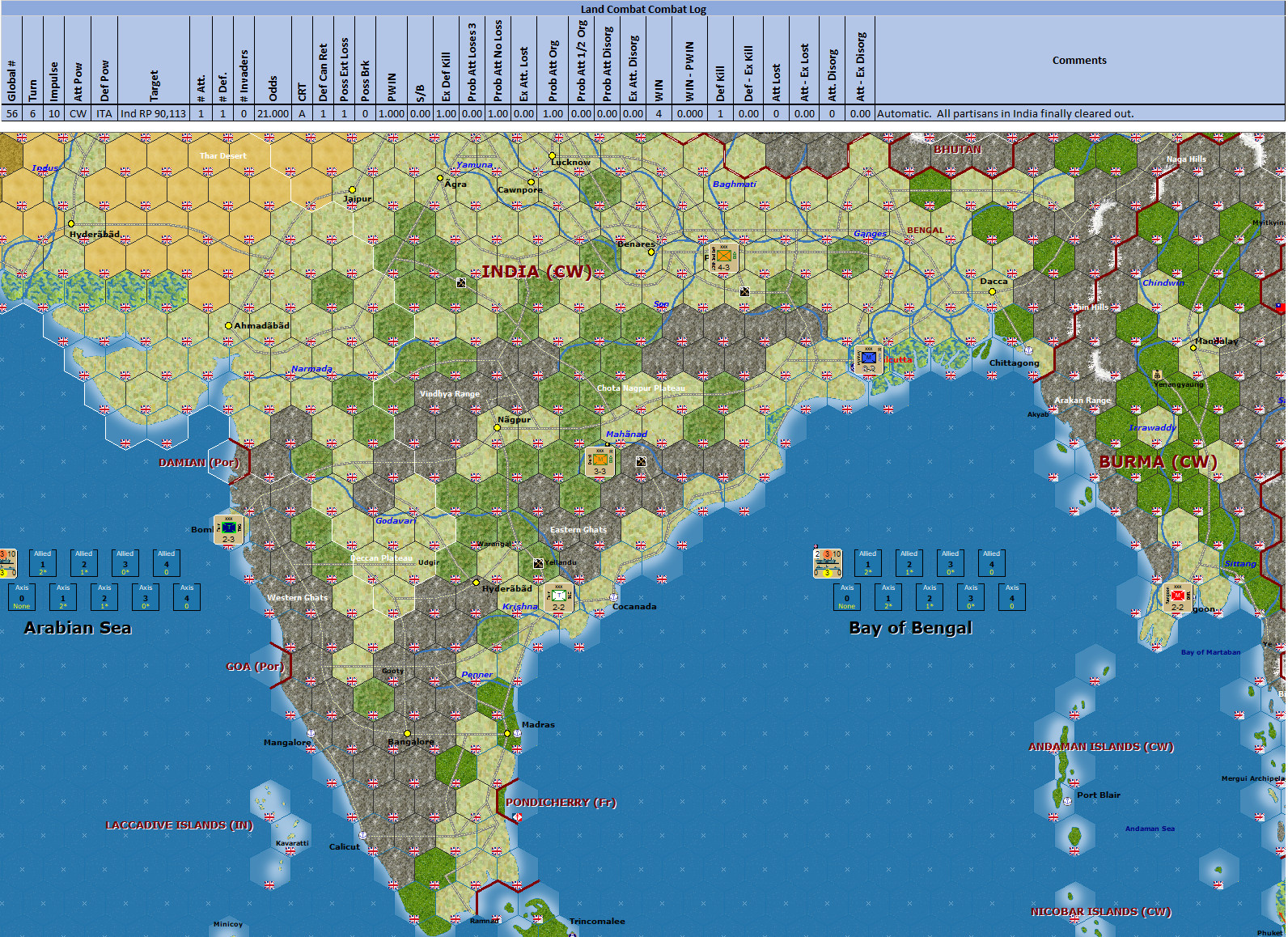The width and height of the screenshot is (1288, 937).
Task: Click the resource icon below the 4-3 unit
Action: point(744,291)
